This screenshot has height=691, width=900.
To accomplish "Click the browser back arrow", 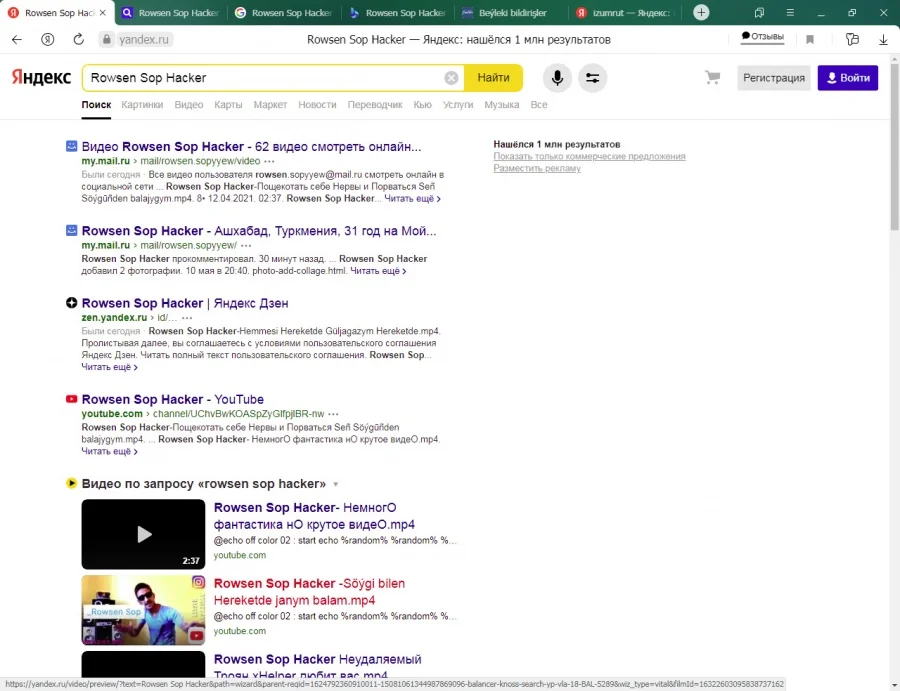I will coord(17,39).
